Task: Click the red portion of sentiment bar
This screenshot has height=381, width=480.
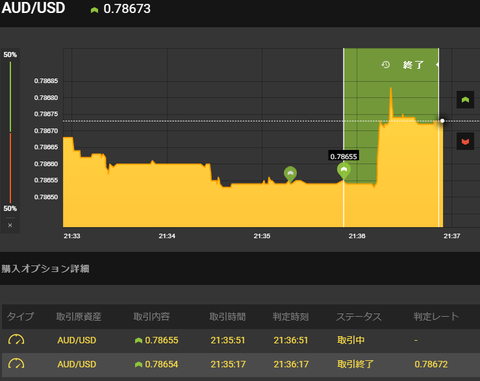Action: (10, 168)
